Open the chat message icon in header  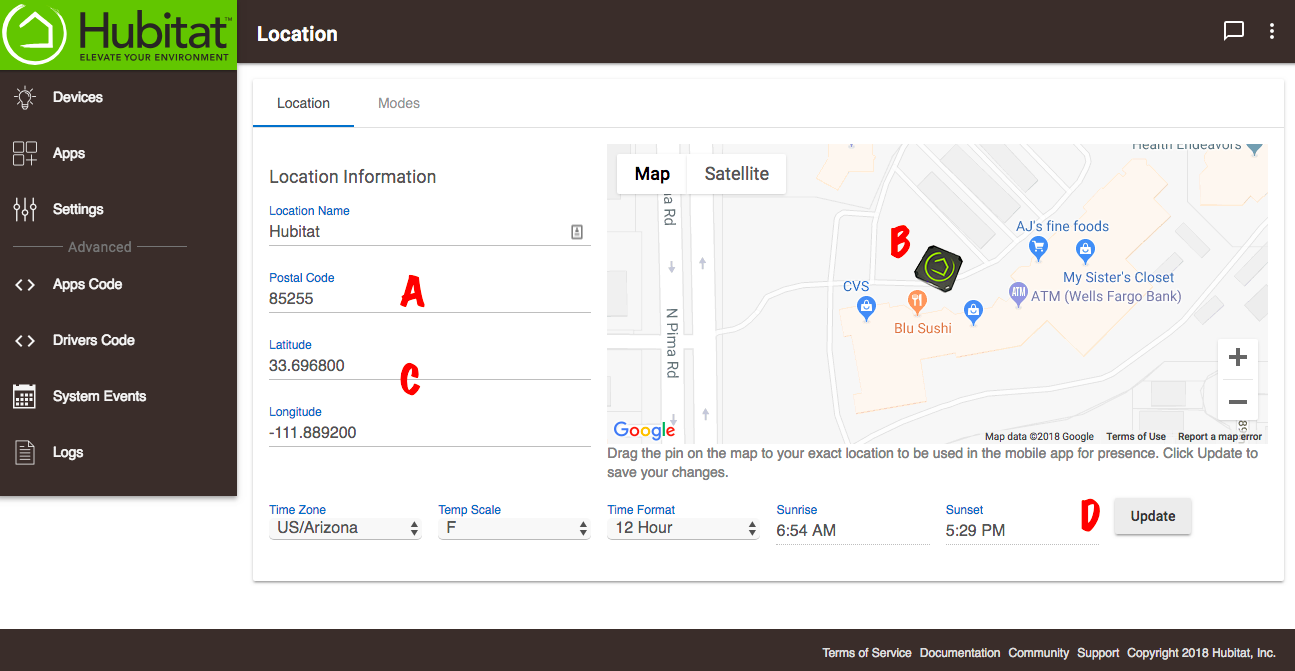1234,32
